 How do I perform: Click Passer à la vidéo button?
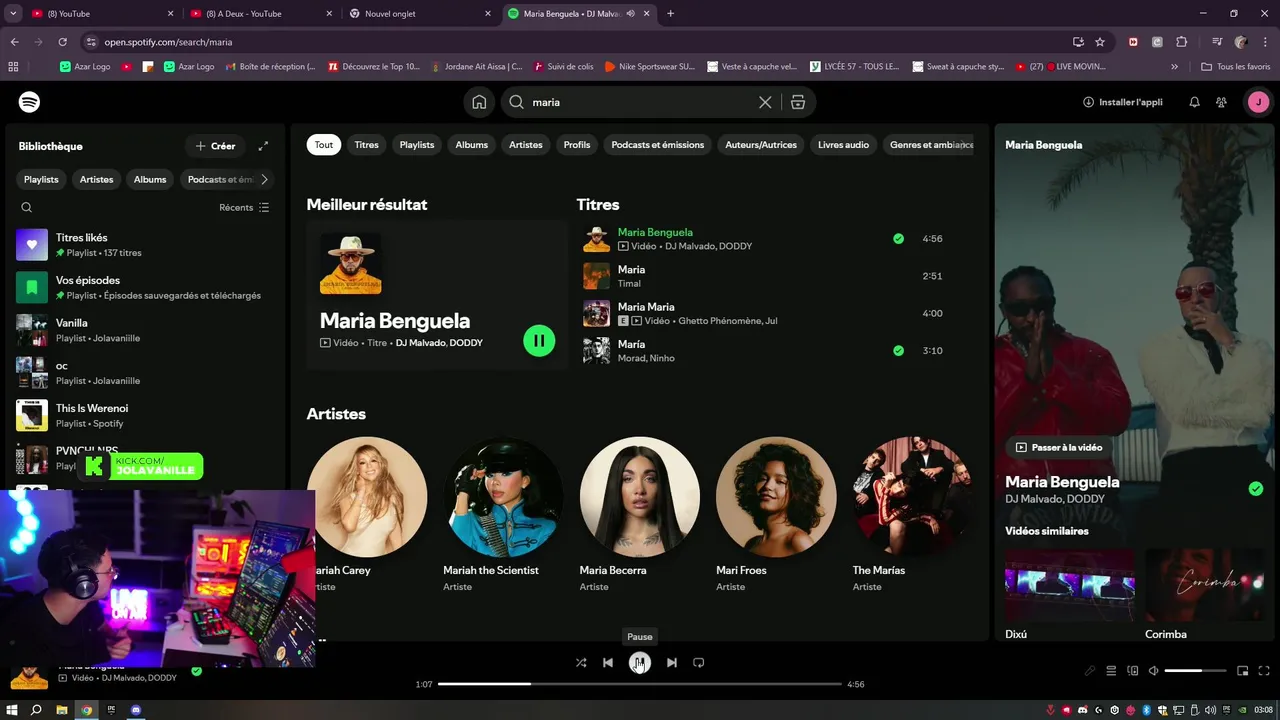point(1059,447)
